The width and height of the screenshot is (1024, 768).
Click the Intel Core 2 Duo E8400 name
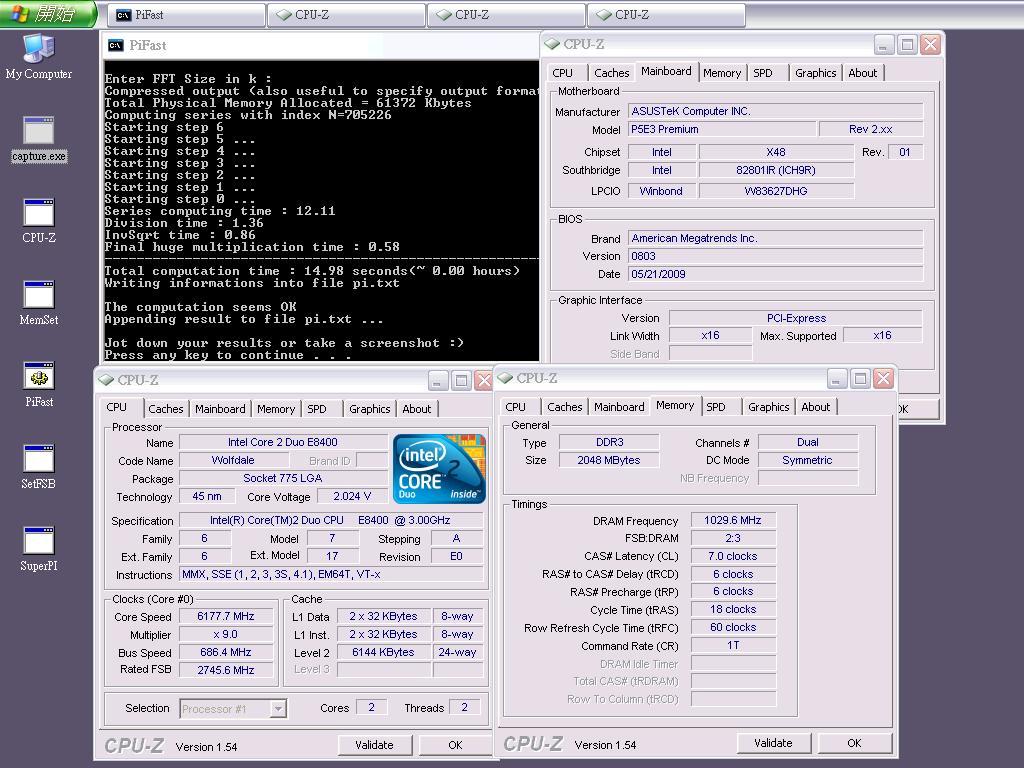[x=283, y=442]
